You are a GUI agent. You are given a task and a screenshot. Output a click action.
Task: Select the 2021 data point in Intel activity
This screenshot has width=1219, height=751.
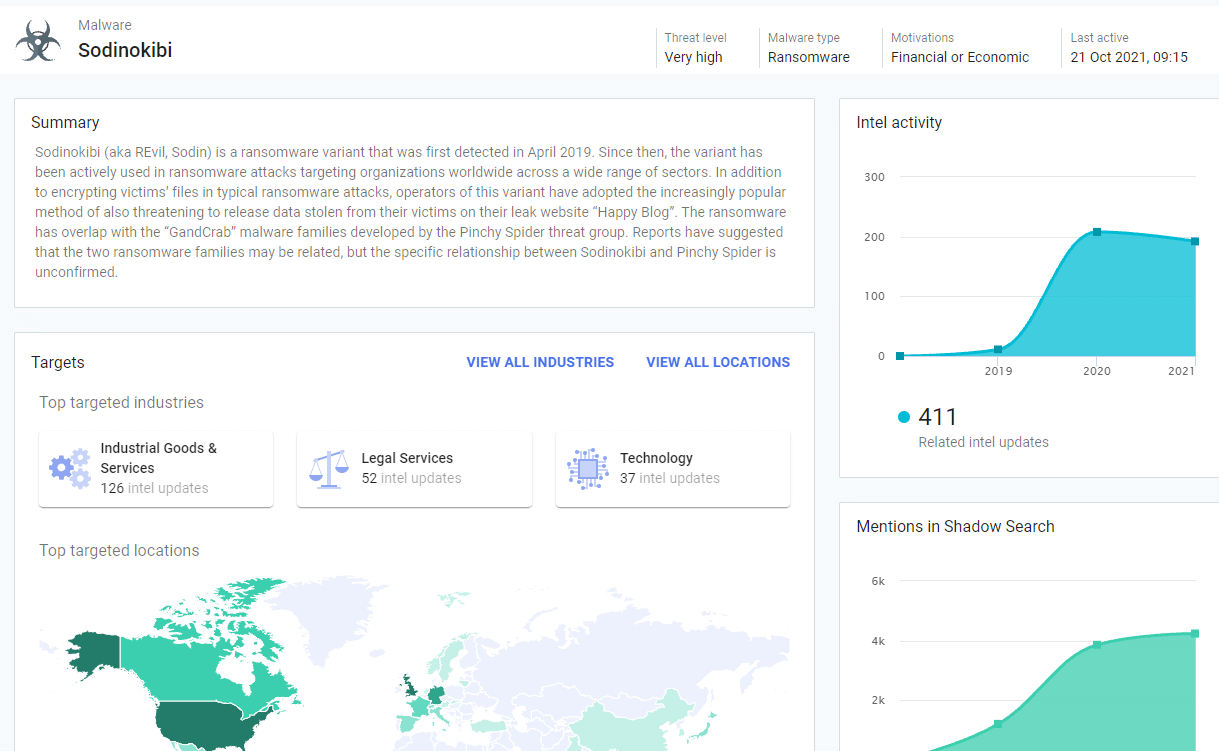click(x=1195, y=241)
